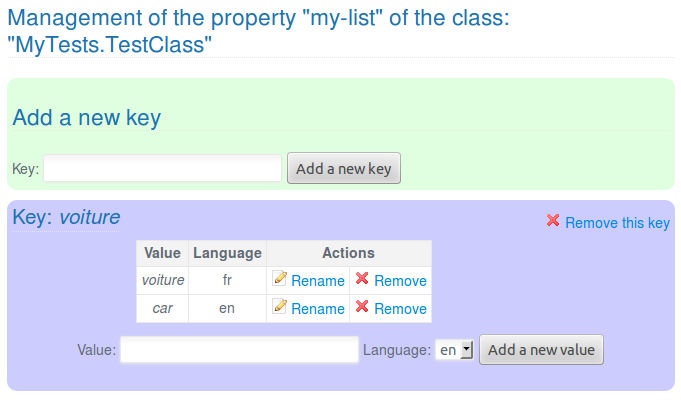The width and height of the screenshot is (681, 402).
Task: Click the red X icon in the voiture row
Action: point(362,279)
